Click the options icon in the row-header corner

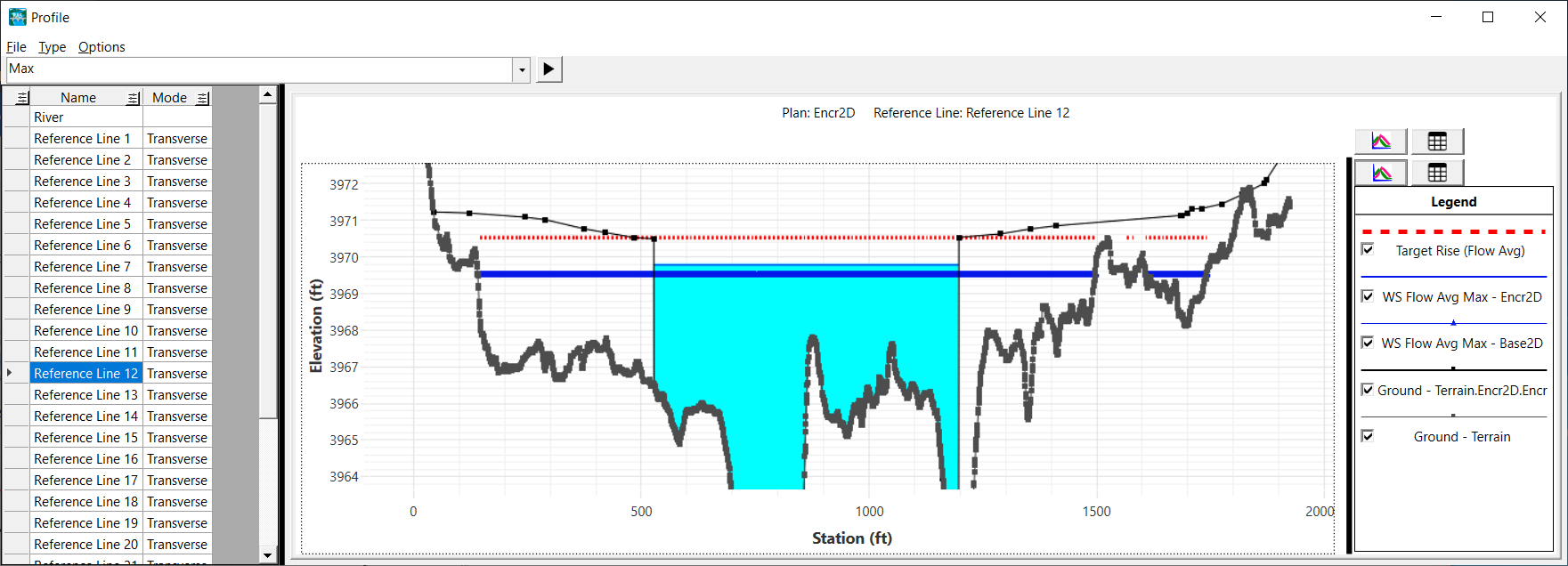click(22, 98)
